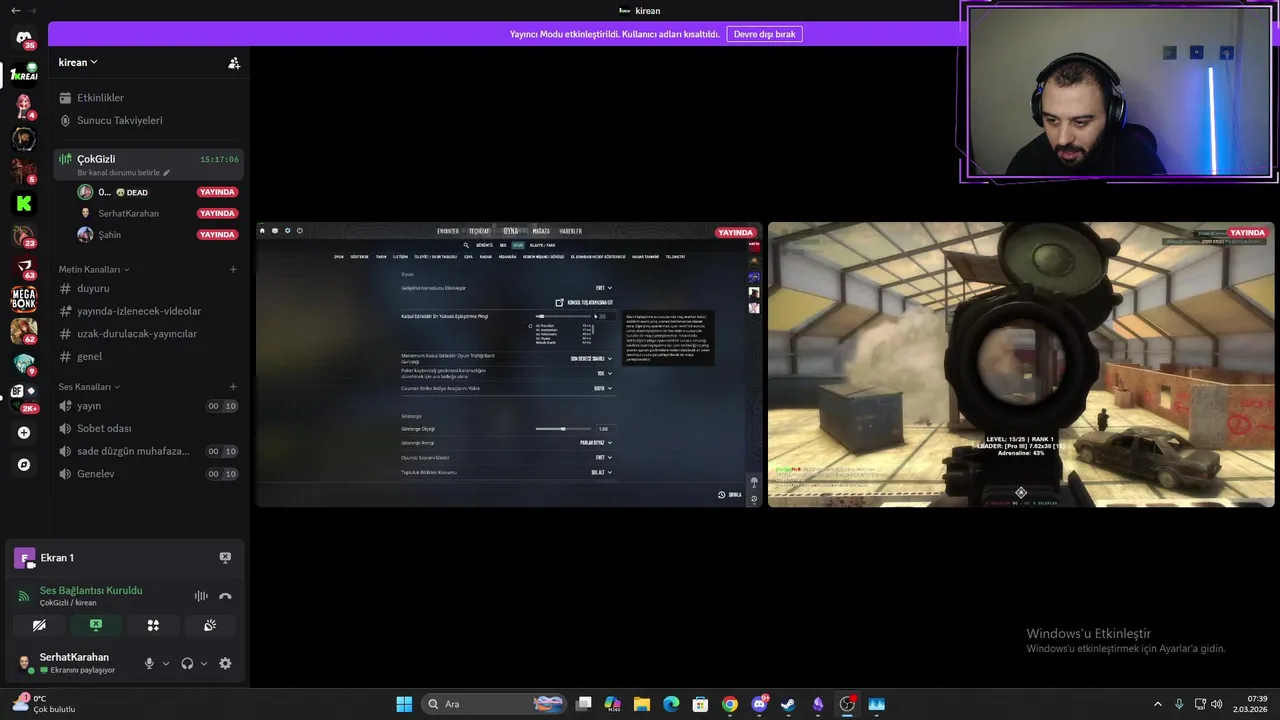This screenshot has height=720, width=1280.
Task: Edit channel status pencil icon
Action: point(167,173)
